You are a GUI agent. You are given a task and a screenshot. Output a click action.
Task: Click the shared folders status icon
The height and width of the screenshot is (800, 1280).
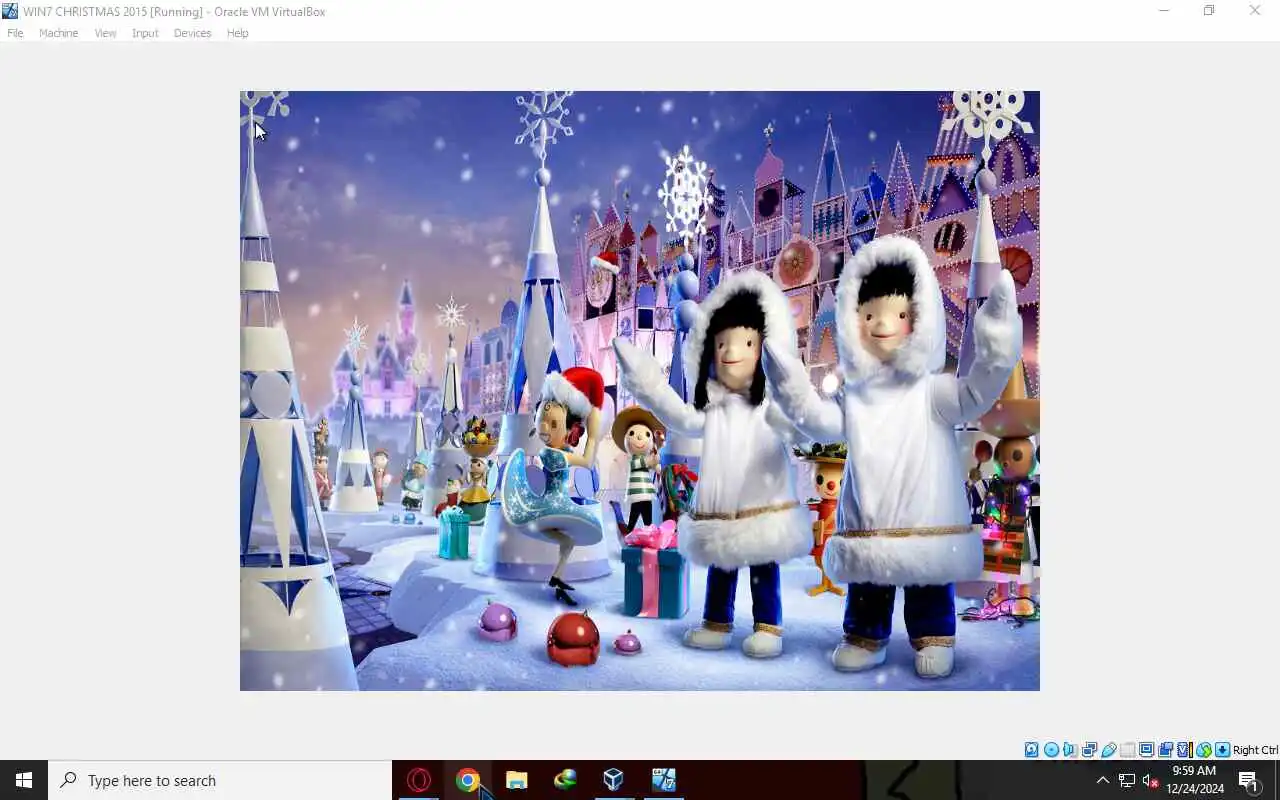(x=1128, y=750)
